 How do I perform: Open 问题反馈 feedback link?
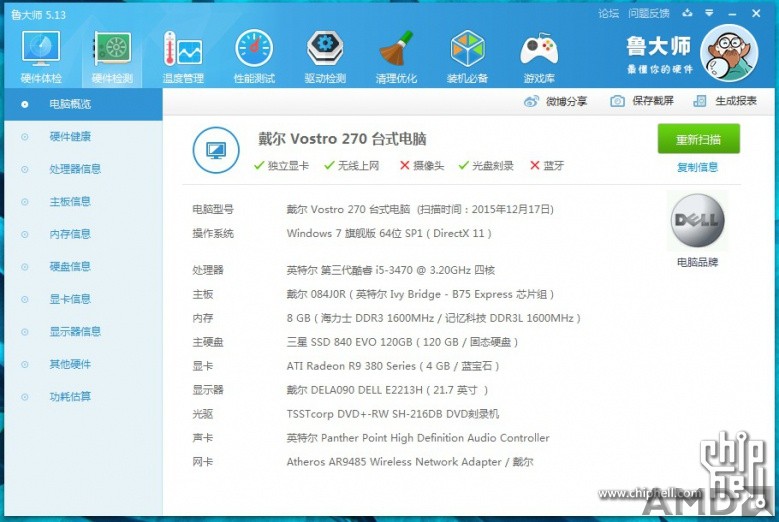(x=648, y=13)
